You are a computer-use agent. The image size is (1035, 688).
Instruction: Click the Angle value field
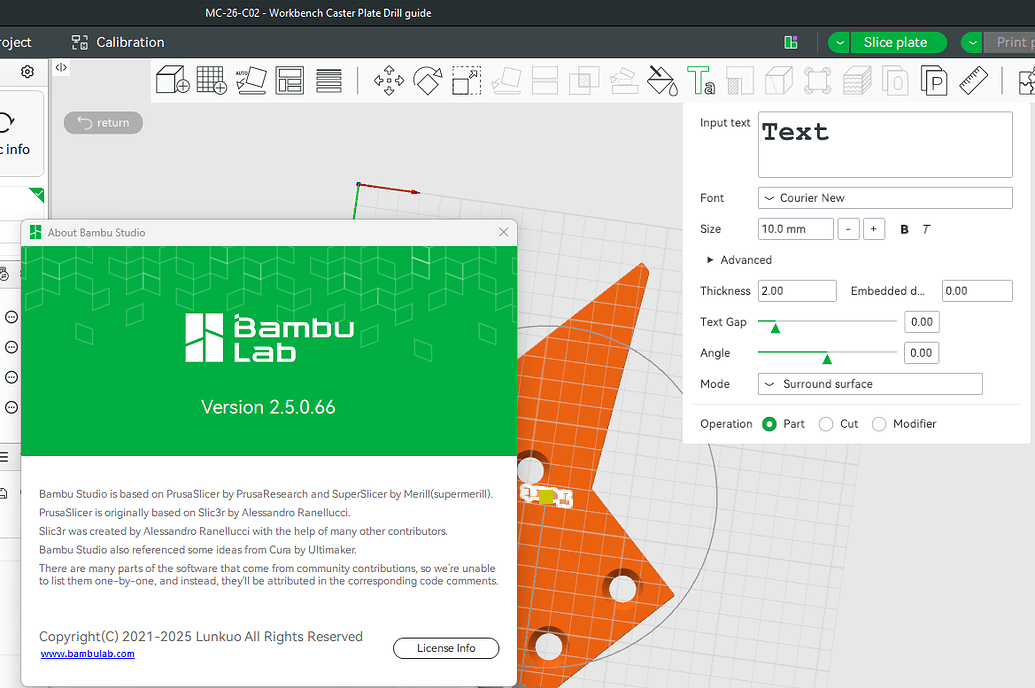921,353
